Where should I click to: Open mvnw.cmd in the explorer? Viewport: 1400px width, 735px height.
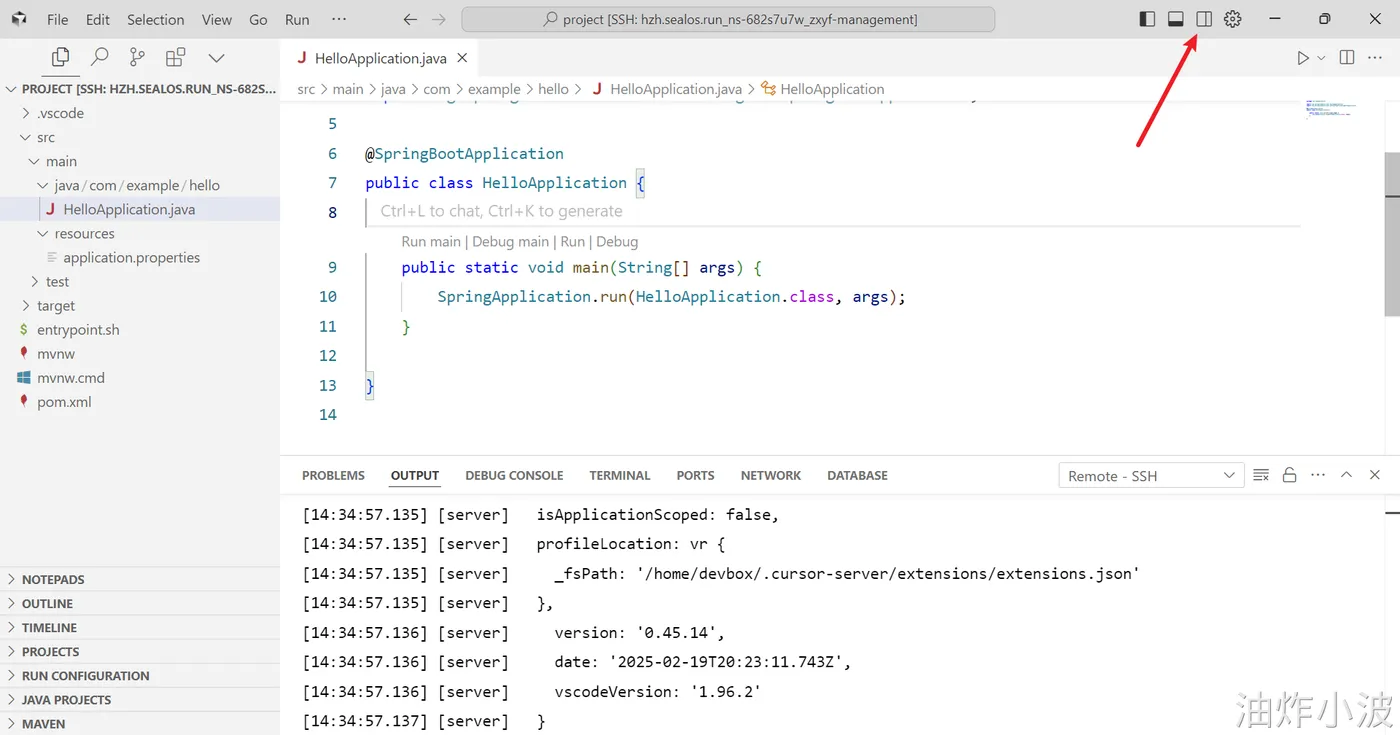click(x=140, y=377)
